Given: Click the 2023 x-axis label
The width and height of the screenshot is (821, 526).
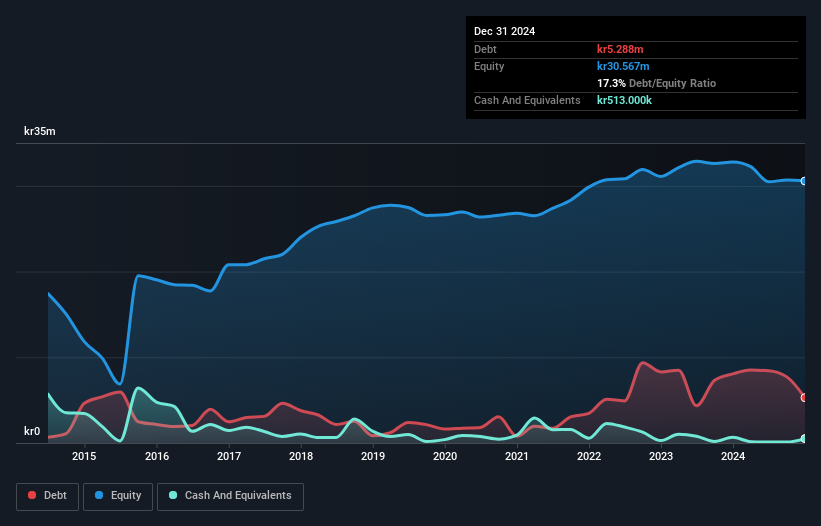Looking at the screenshot, I should (661, 456).
